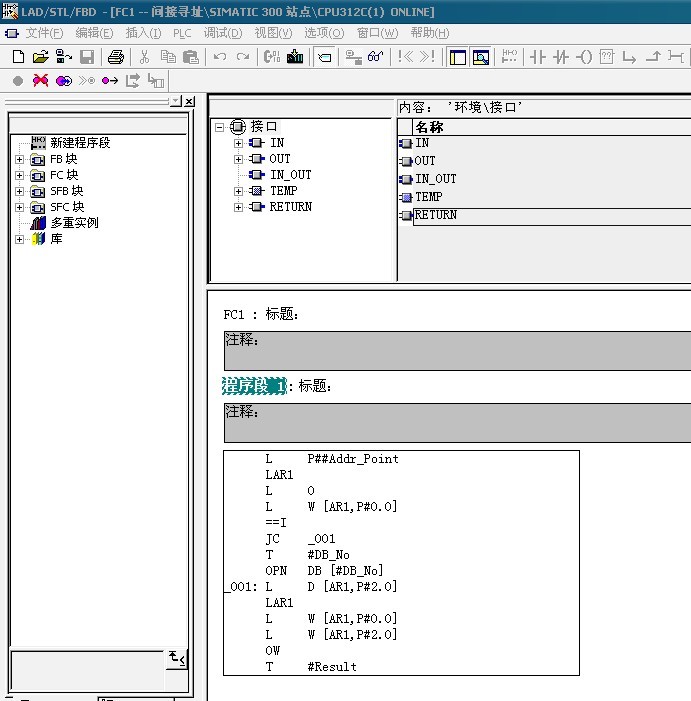Viewport: 691px width, 701px height.
Task: Click the FC1 comment field
Action: click(456, 351)
